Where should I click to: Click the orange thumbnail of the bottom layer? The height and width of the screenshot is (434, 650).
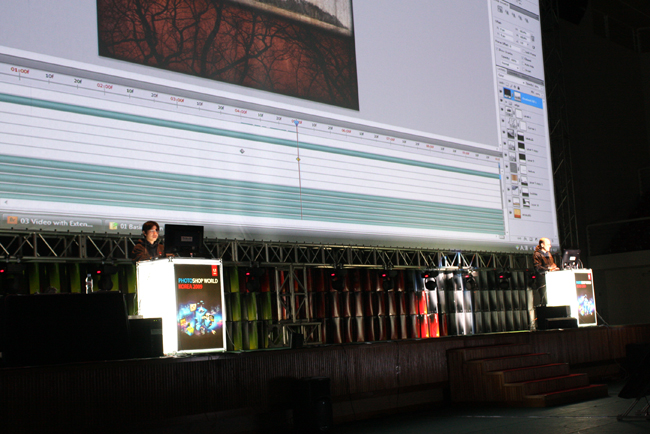click(x=518, y=212)
